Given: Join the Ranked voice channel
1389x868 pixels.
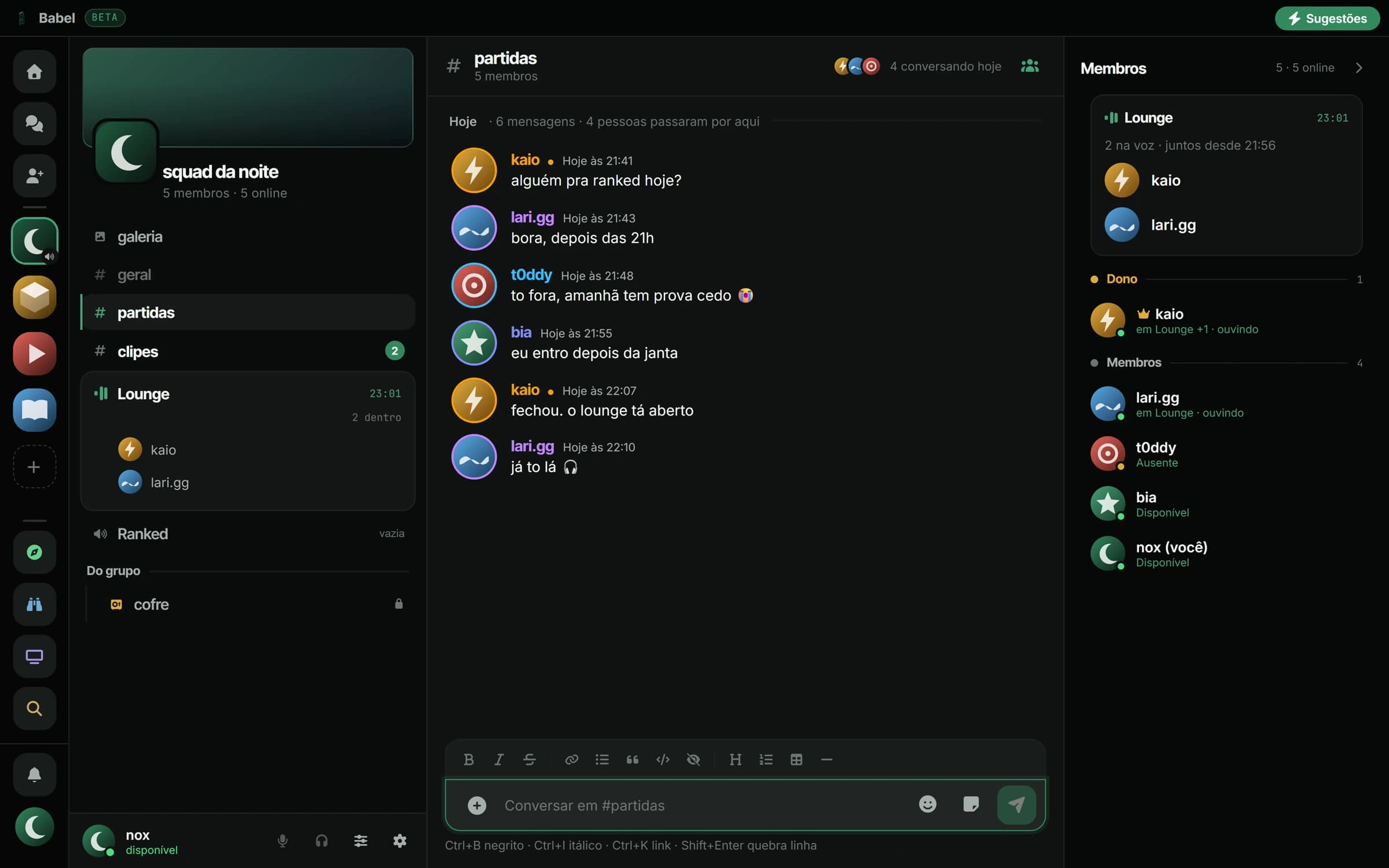Looking at the screenshot, I should pyautogui.click(x=248, y=534).
